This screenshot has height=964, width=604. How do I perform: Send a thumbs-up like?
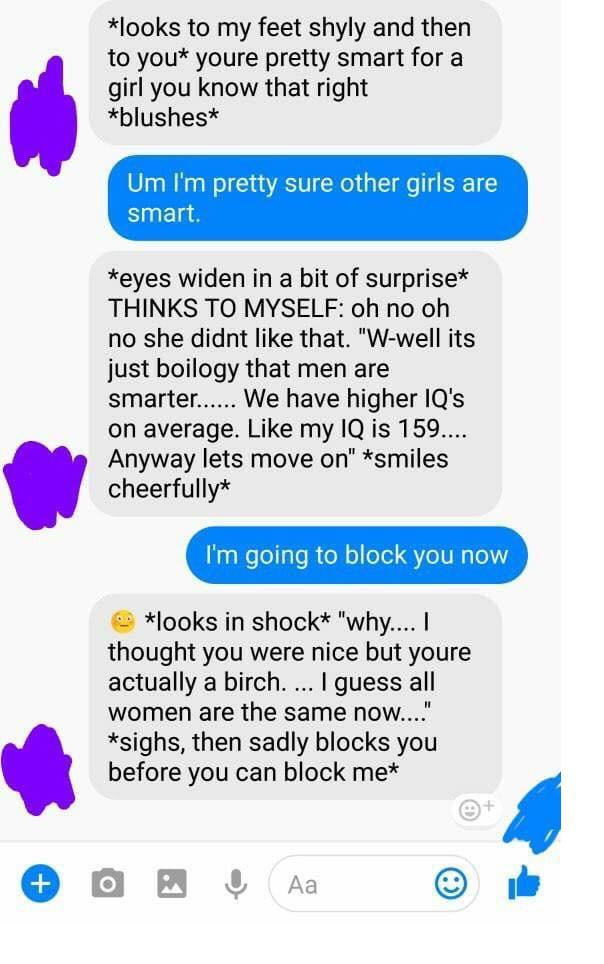point(523,882)
